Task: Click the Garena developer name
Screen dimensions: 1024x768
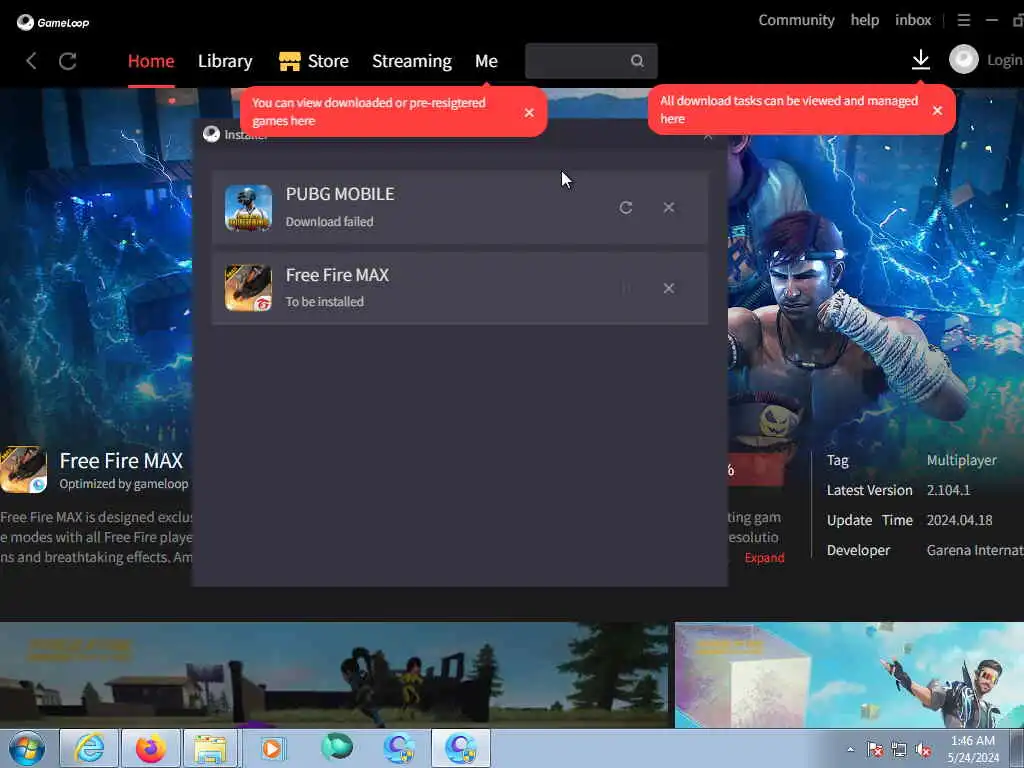Action: pyautogui.click(x=974, y=551)
